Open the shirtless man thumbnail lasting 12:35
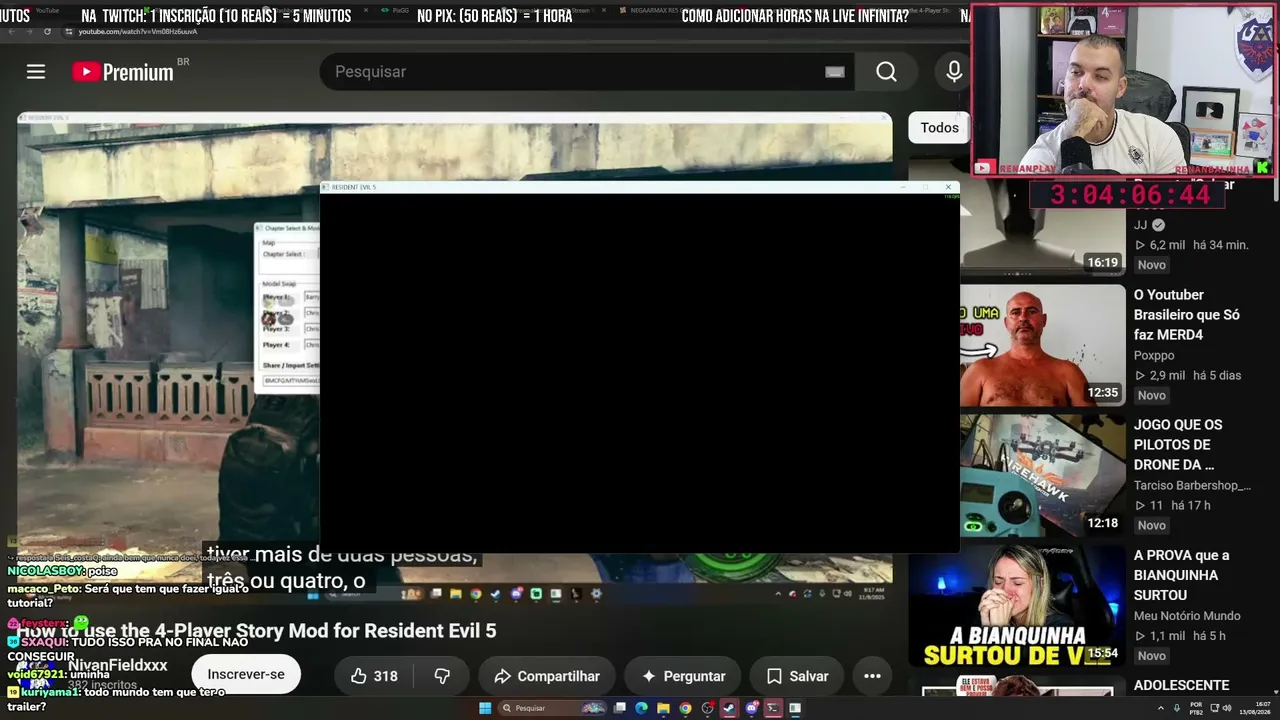 tap(1042, 345)
